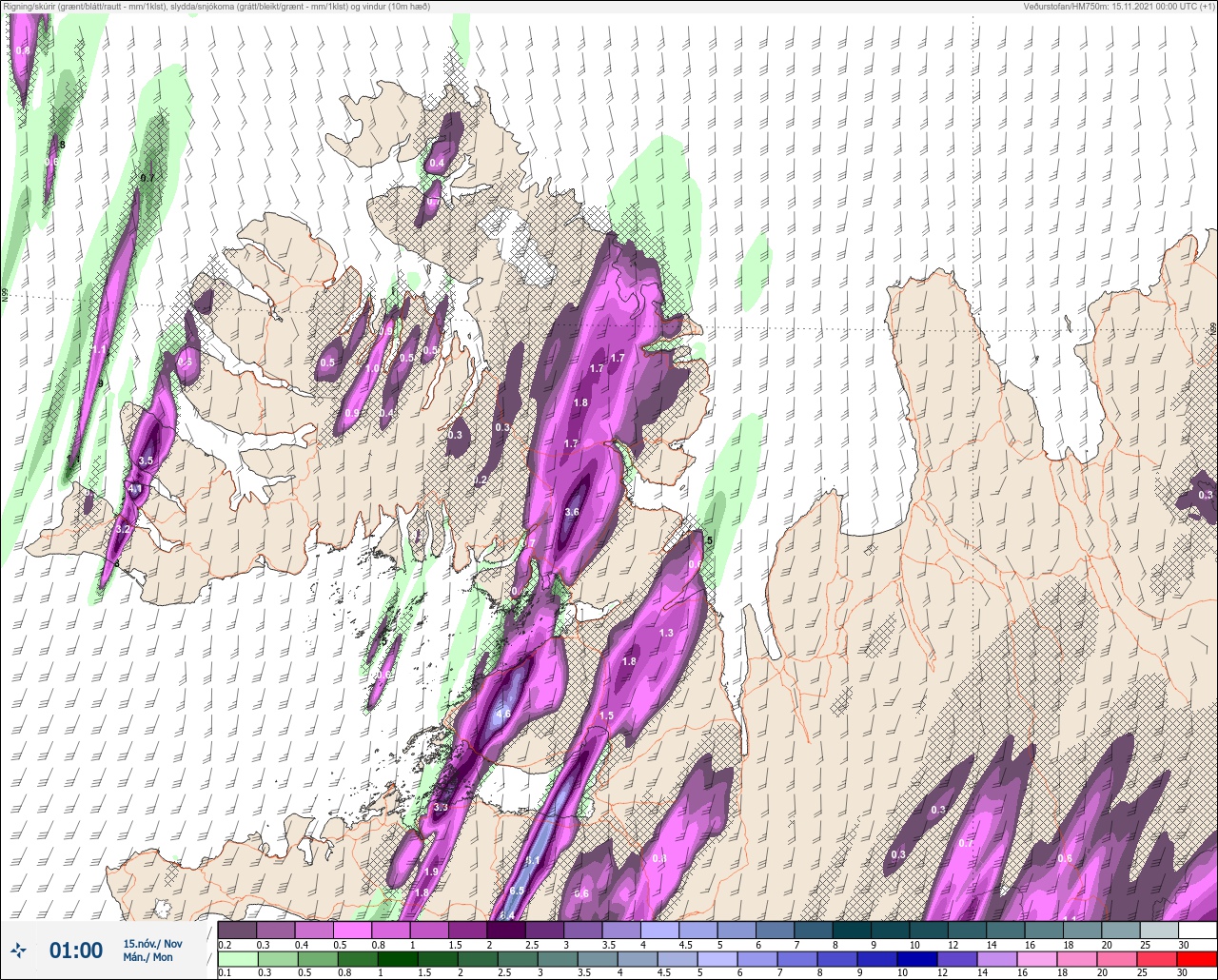This screenshot has height=980, width=1218.
Task: Select the date text 15.nóv./ Nov
Action: [x=152, y=943]
